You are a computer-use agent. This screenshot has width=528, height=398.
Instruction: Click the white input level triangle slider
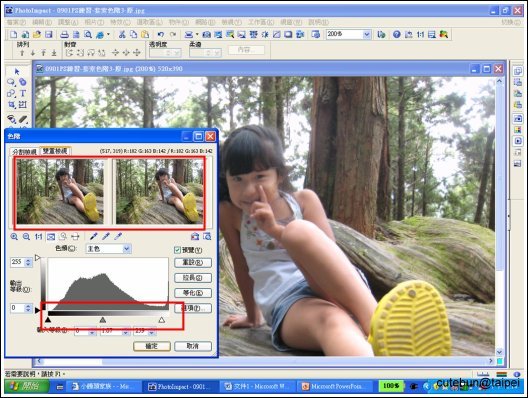coord(162,320)
